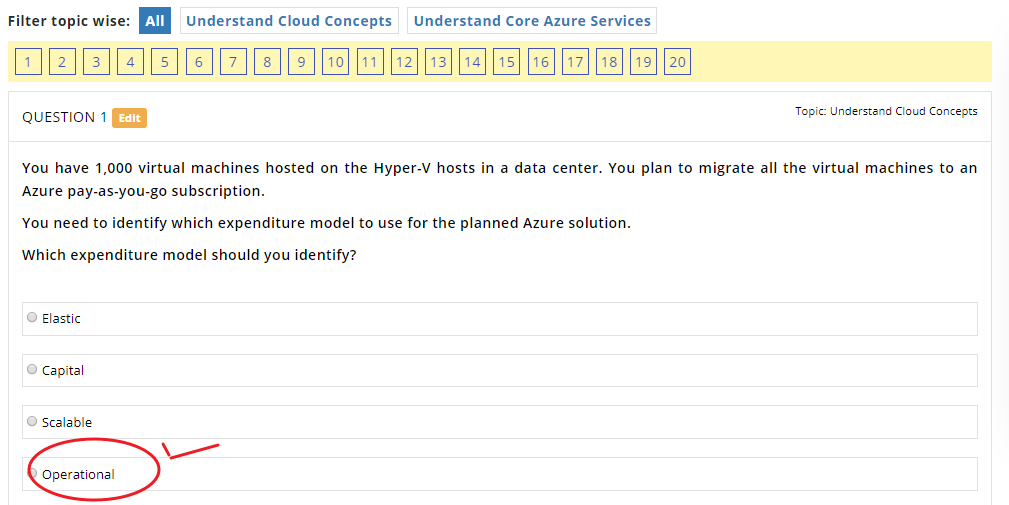The width and height of the screenshot is (1009, 505).
Task: Go to question number 1
Action: (x=28, y=62)
